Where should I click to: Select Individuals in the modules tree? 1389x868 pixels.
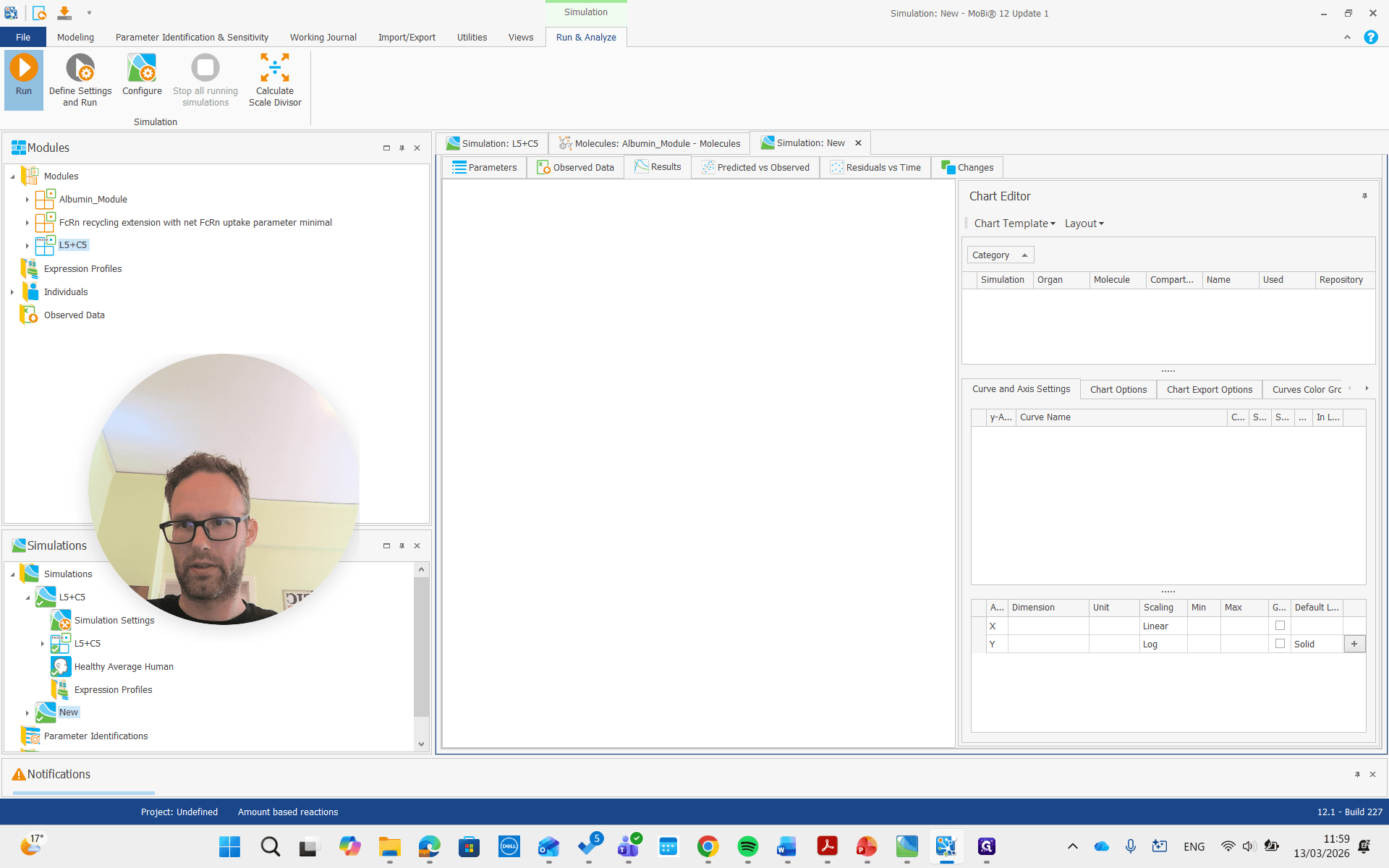click(66, 292)
